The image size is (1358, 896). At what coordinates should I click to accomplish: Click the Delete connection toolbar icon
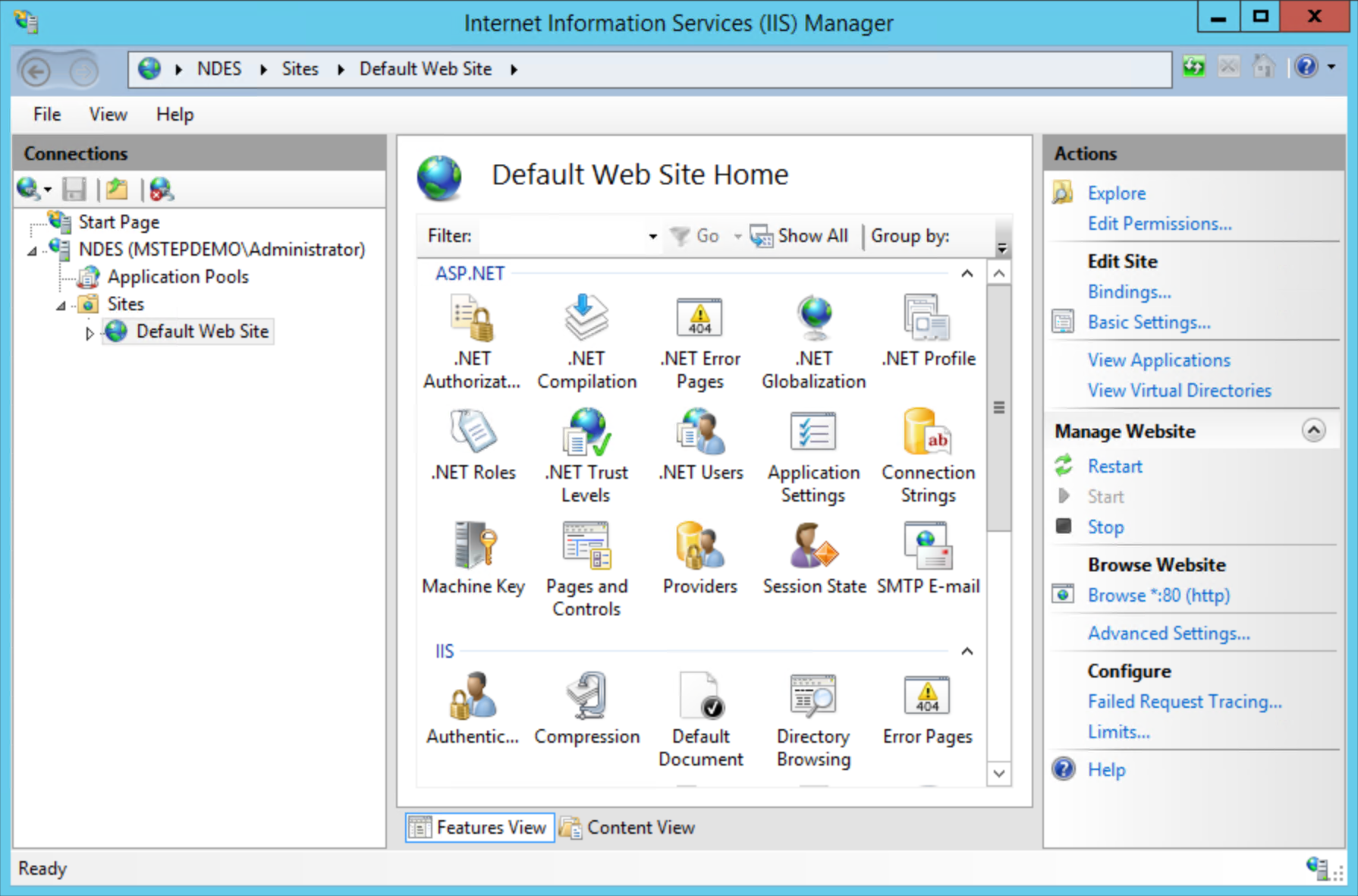(x=161, y=189)
